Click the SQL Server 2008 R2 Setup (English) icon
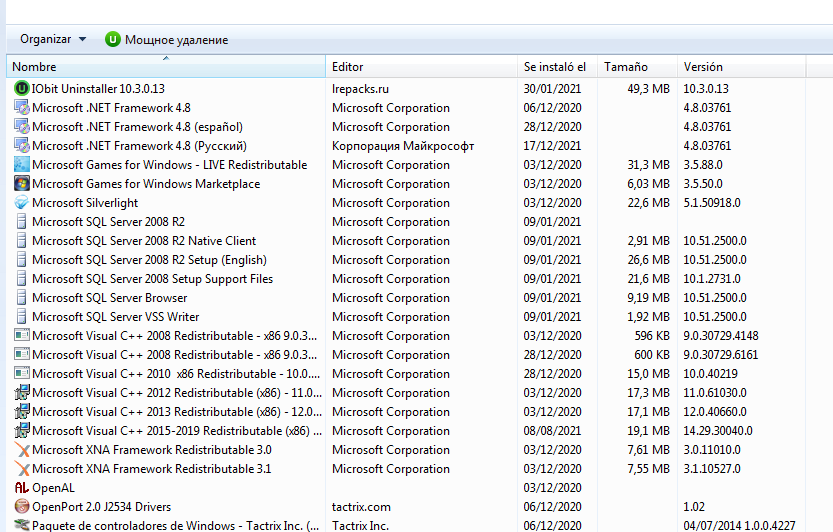The width and height of the screenshot is (833, 532). click(22, 260)
